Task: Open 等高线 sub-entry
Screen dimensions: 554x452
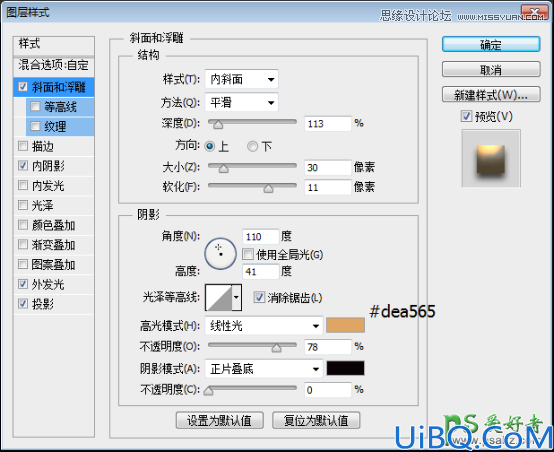Action: point(60,107)
